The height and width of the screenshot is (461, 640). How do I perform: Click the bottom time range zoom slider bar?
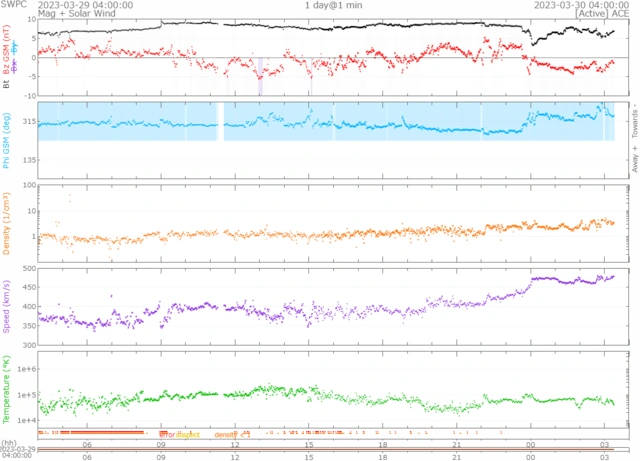(333, 450)
